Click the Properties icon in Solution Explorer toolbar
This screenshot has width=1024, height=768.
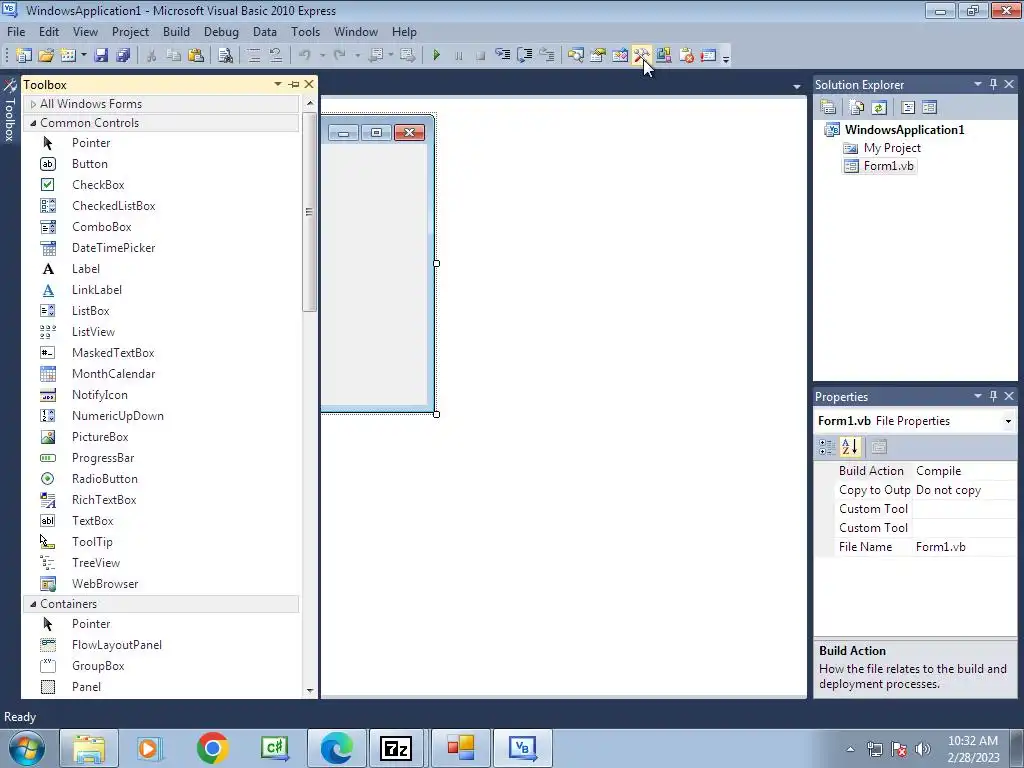pos(828,107)
